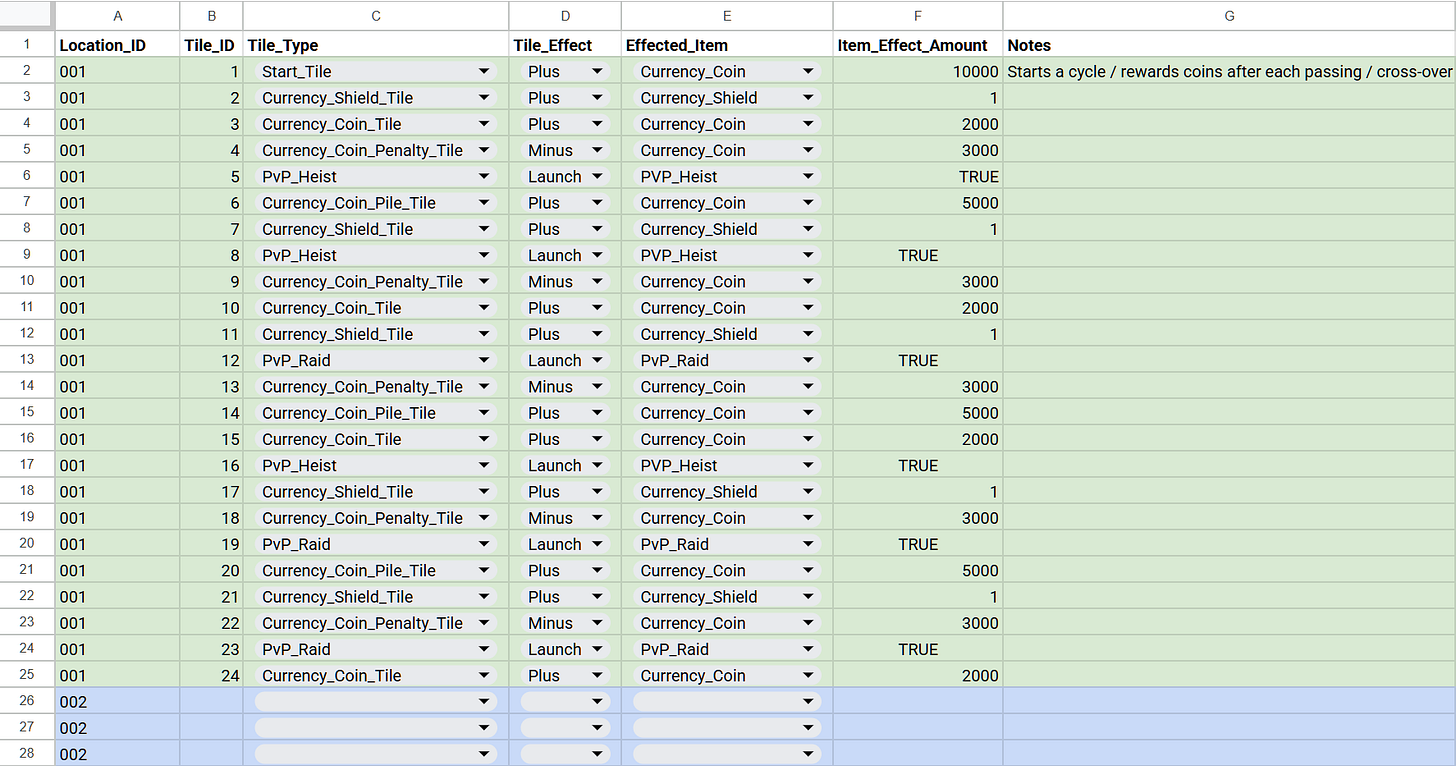The height and width of the screenshot is (766, 1456).
Task: Open Tile_Type dropdown in row 25 Currency_Coin_Tile
Action: point(484,676)
